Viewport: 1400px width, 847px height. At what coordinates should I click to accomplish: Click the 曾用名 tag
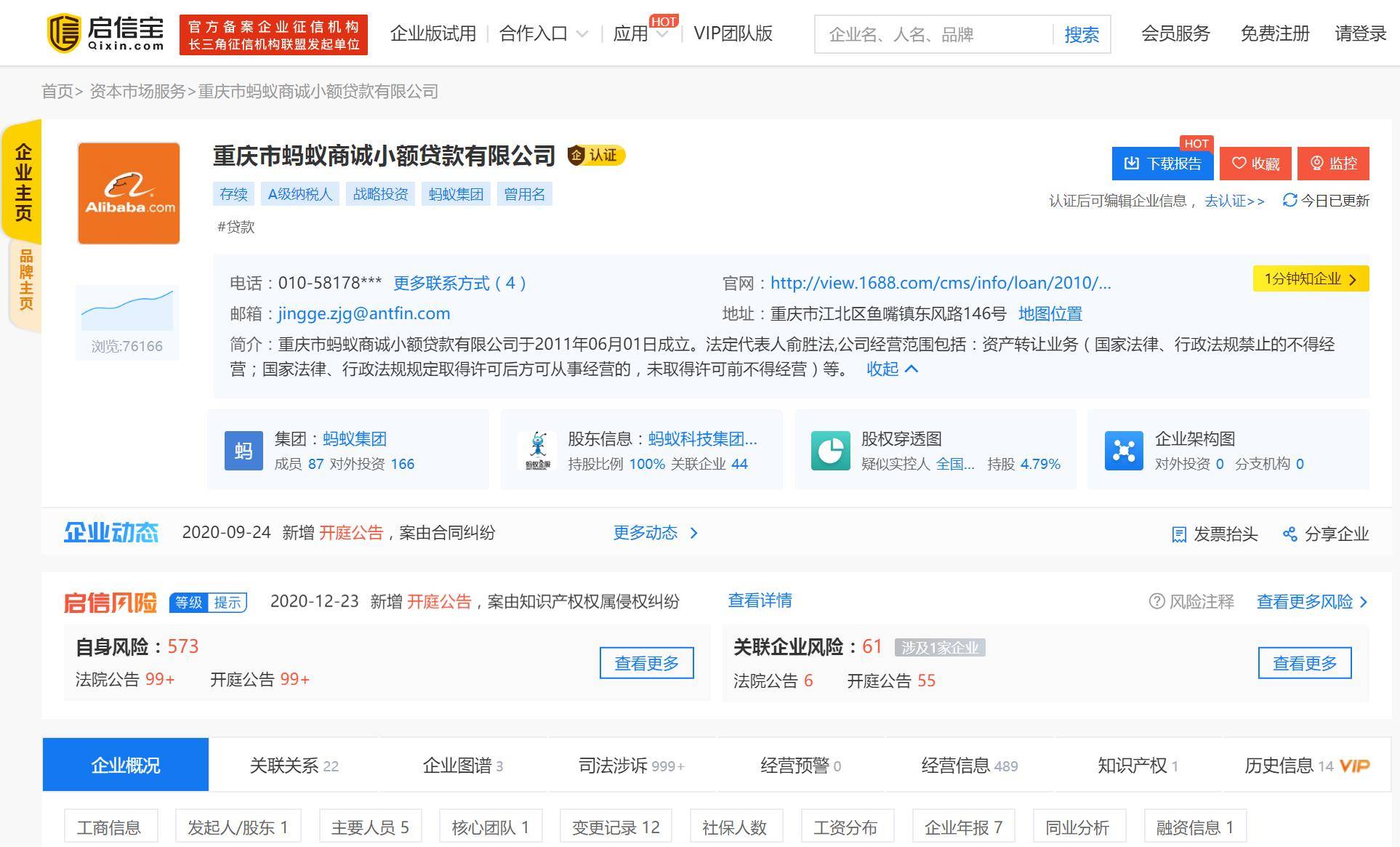click(x=524, y=194)
